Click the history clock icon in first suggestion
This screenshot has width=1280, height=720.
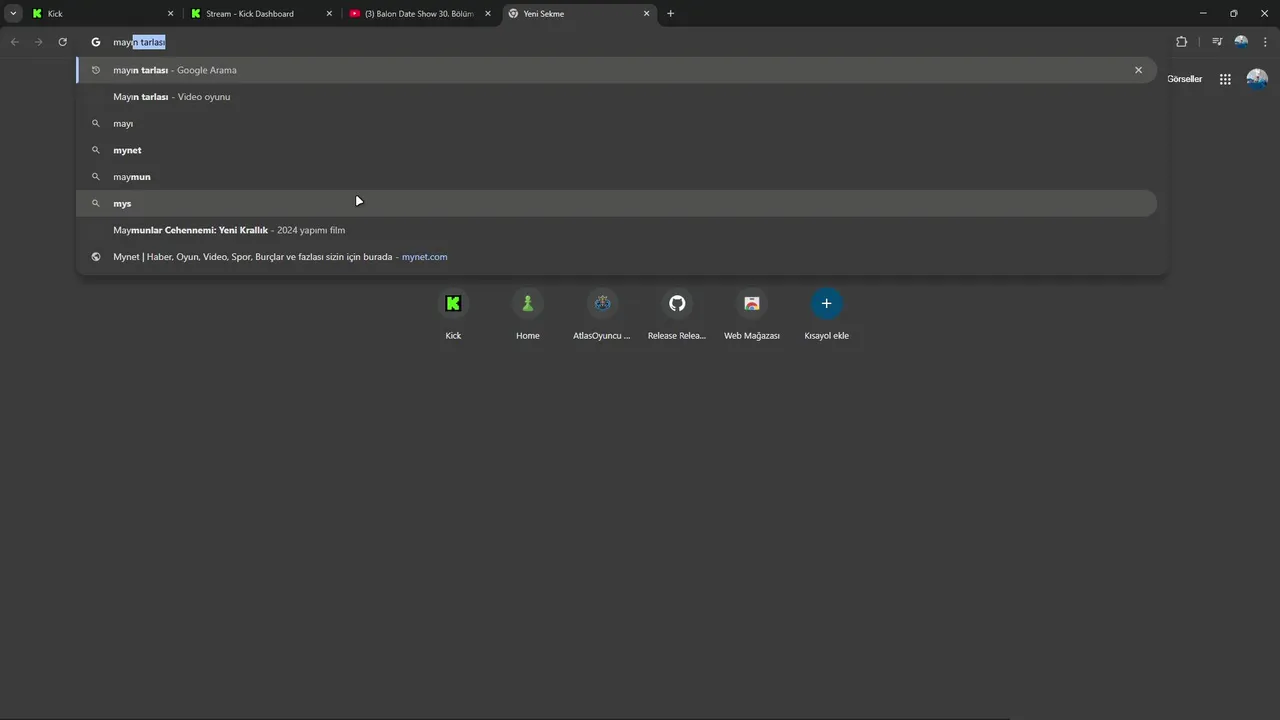pos(96,70)
